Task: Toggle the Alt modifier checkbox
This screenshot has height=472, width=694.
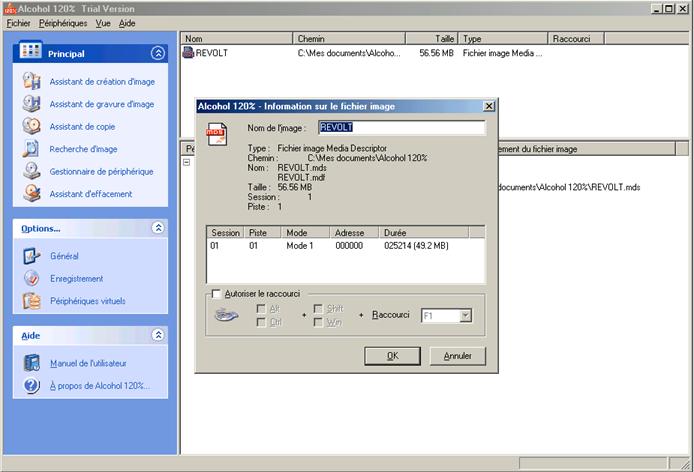Action: [261, 309]
